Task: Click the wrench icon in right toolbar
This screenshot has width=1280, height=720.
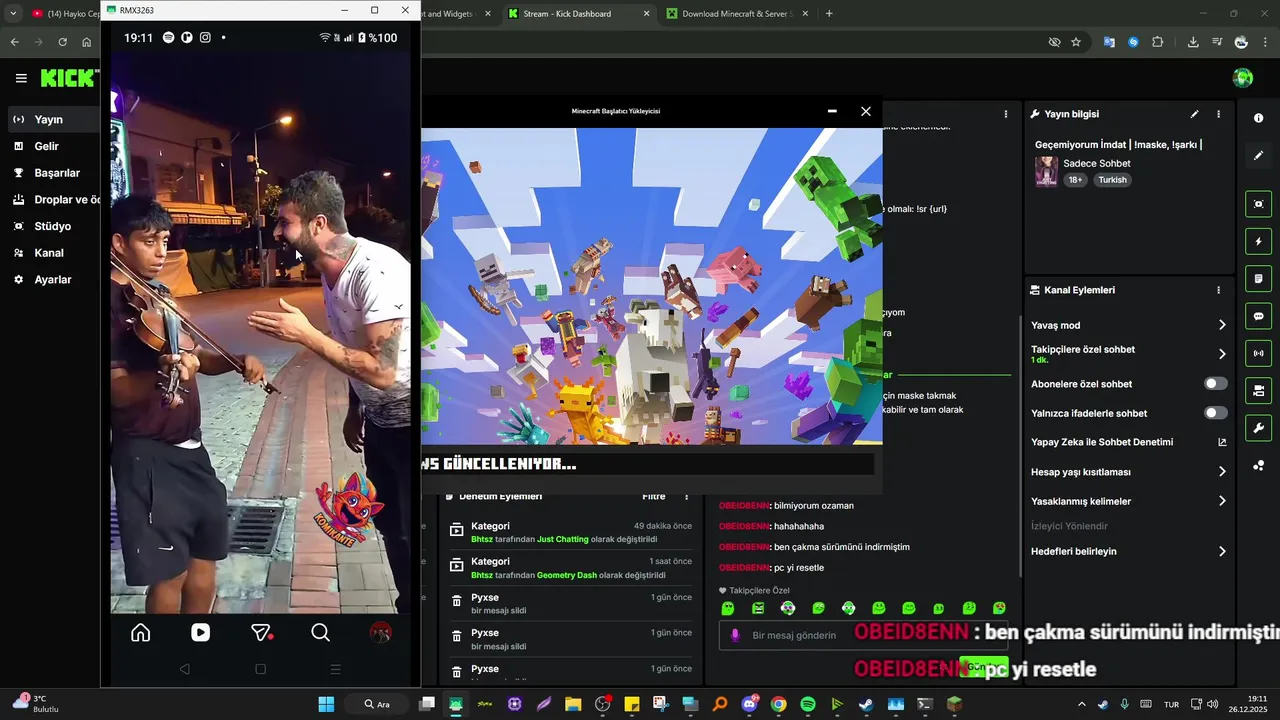Action: coord(1258,428)
